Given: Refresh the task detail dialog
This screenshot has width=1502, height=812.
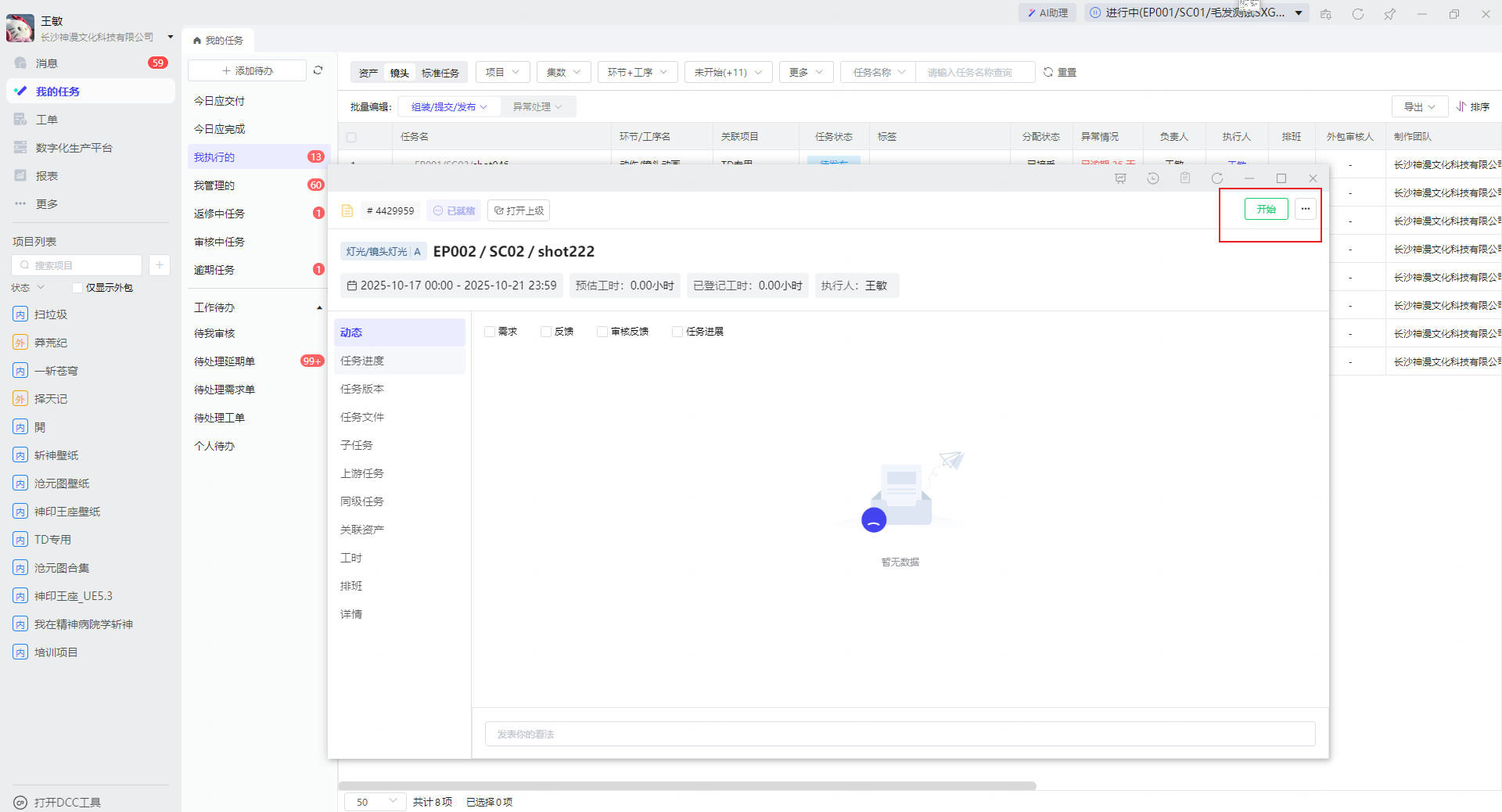Looking at the screenshot, I should point(1217,178).
